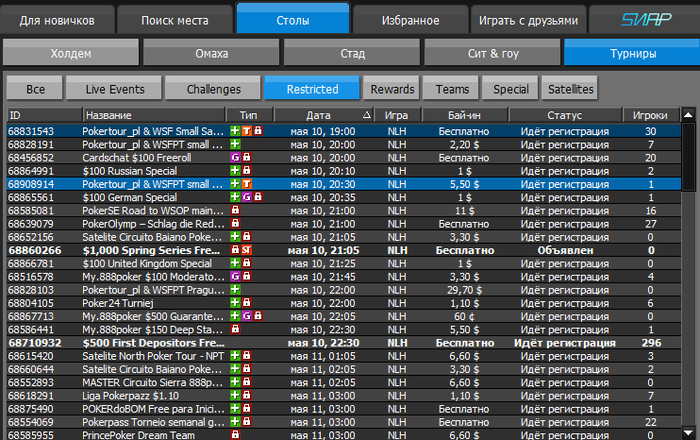This screenshot has width=700, height=440.
Task: Click scrollbar up arrow of tournament list
Action: point(688,115)
